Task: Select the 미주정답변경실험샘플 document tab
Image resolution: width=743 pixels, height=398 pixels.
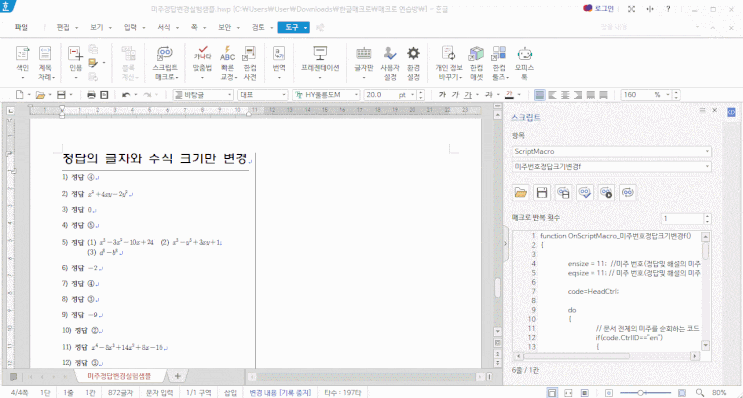Action: tap(119, 376)
